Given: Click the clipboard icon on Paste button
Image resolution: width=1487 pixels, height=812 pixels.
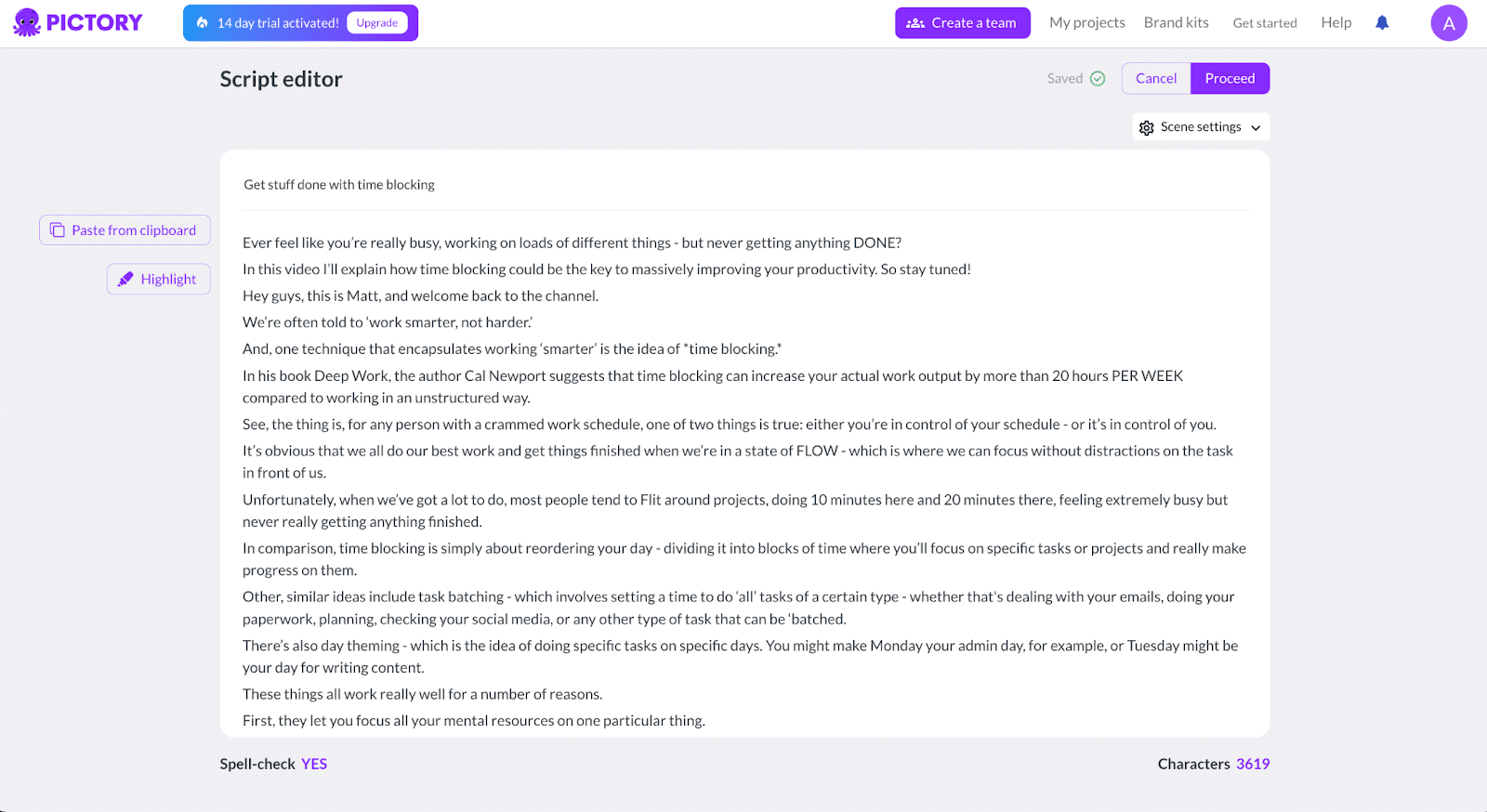Looking at the screenshot, I should pyautogui.click(x=58, y=230).
